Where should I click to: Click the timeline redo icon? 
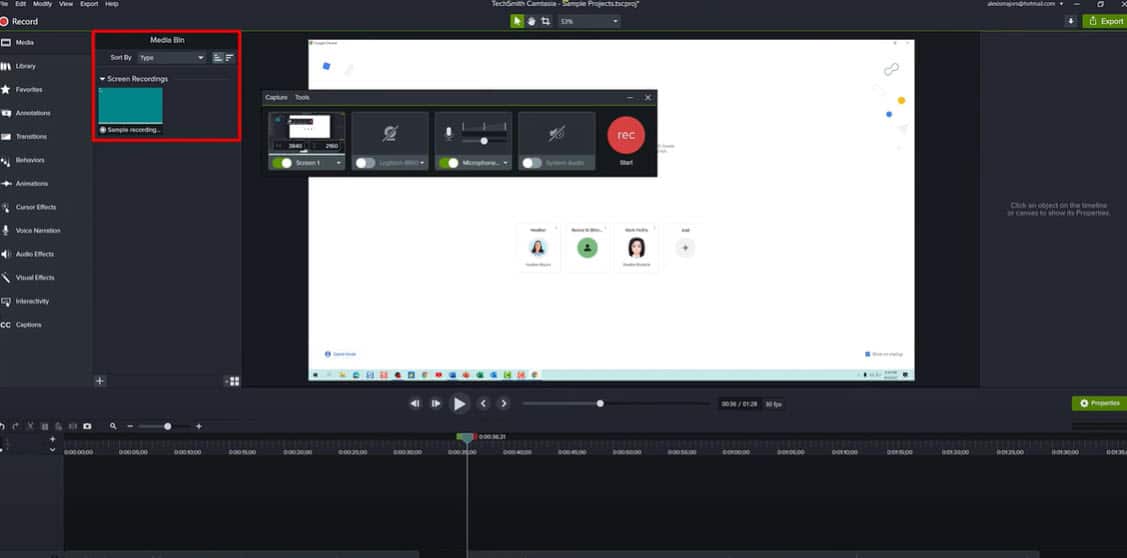pos(15,426)
